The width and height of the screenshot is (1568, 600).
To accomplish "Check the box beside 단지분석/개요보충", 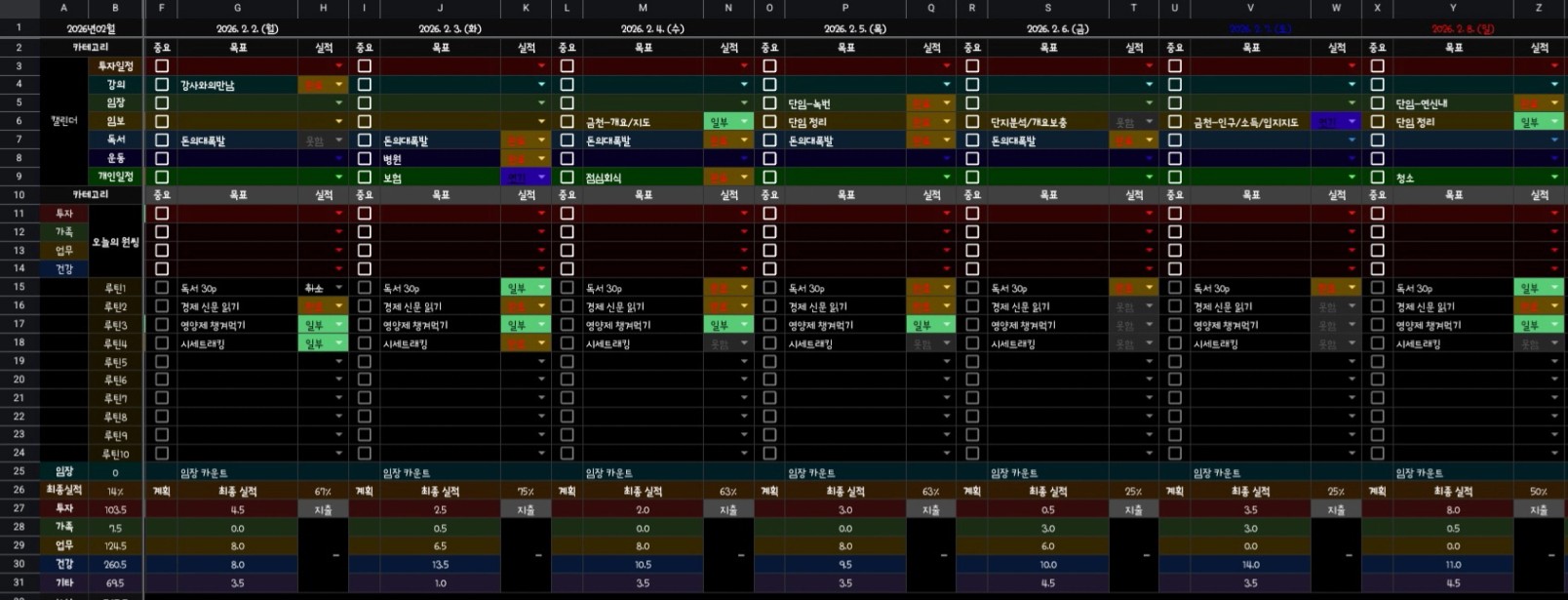I will [x=972, y=122].
